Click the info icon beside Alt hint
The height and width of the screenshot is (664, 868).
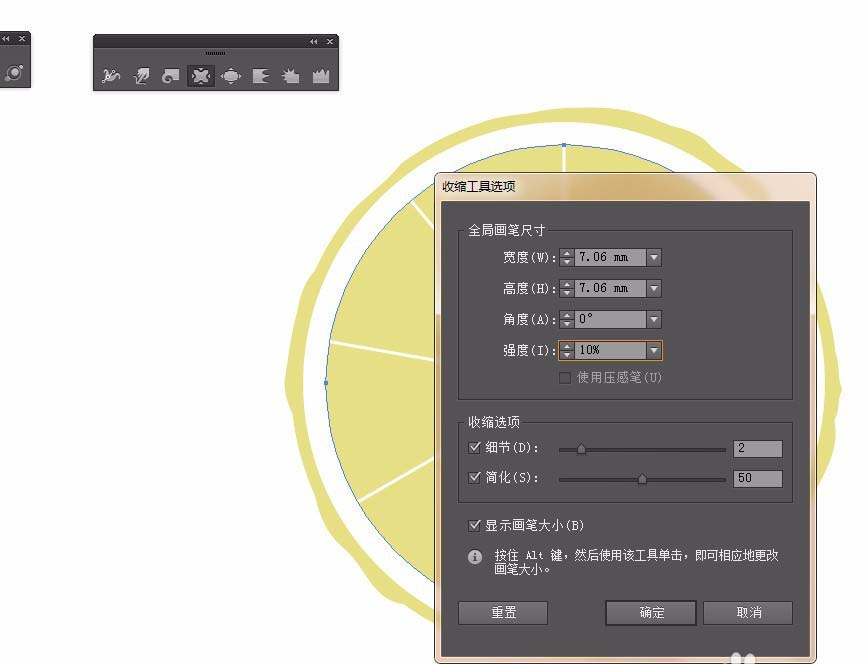[x=474, y=557]
